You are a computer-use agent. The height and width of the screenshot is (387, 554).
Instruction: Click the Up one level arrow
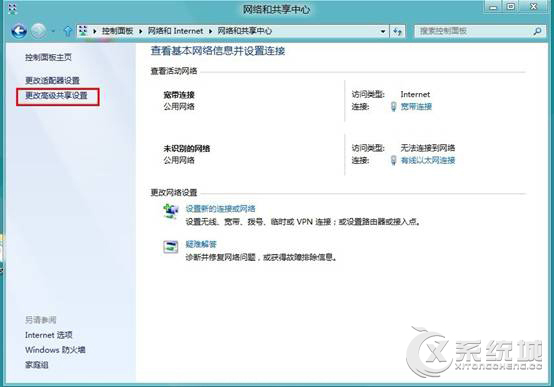pos(67,31)
